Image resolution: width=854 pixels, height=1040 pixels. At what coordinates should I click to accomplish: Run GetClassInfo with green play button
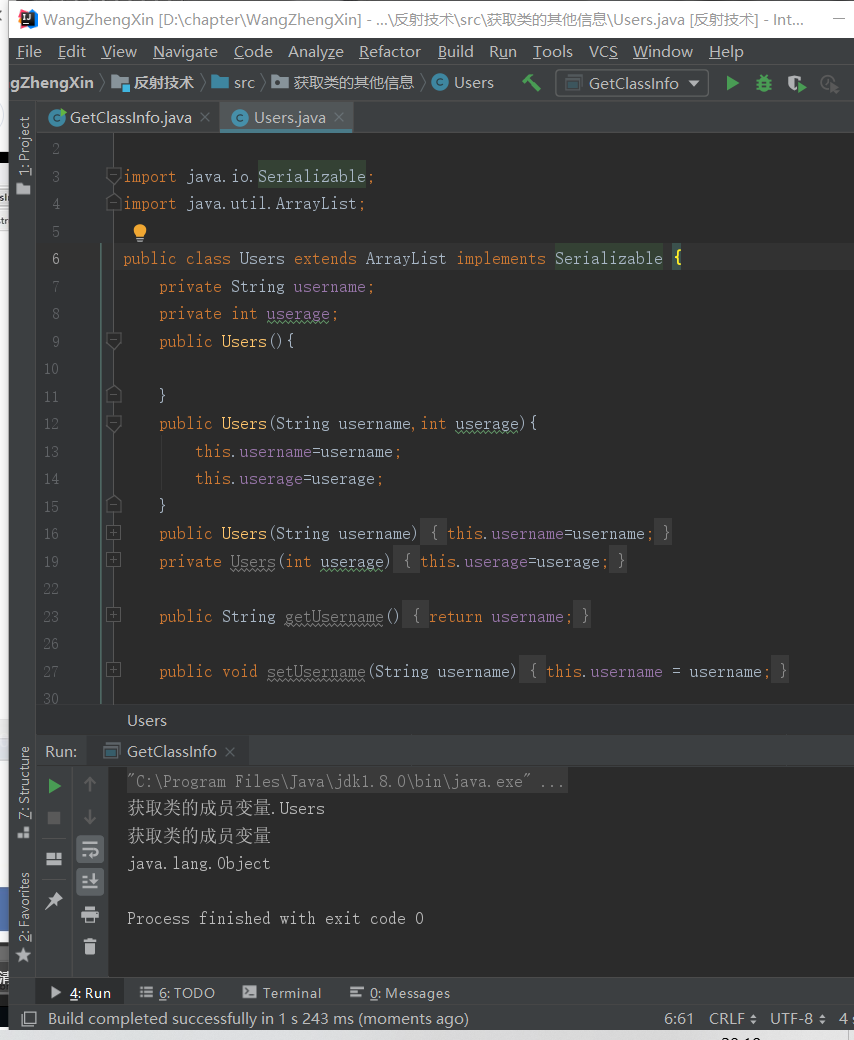coord(733,83)
